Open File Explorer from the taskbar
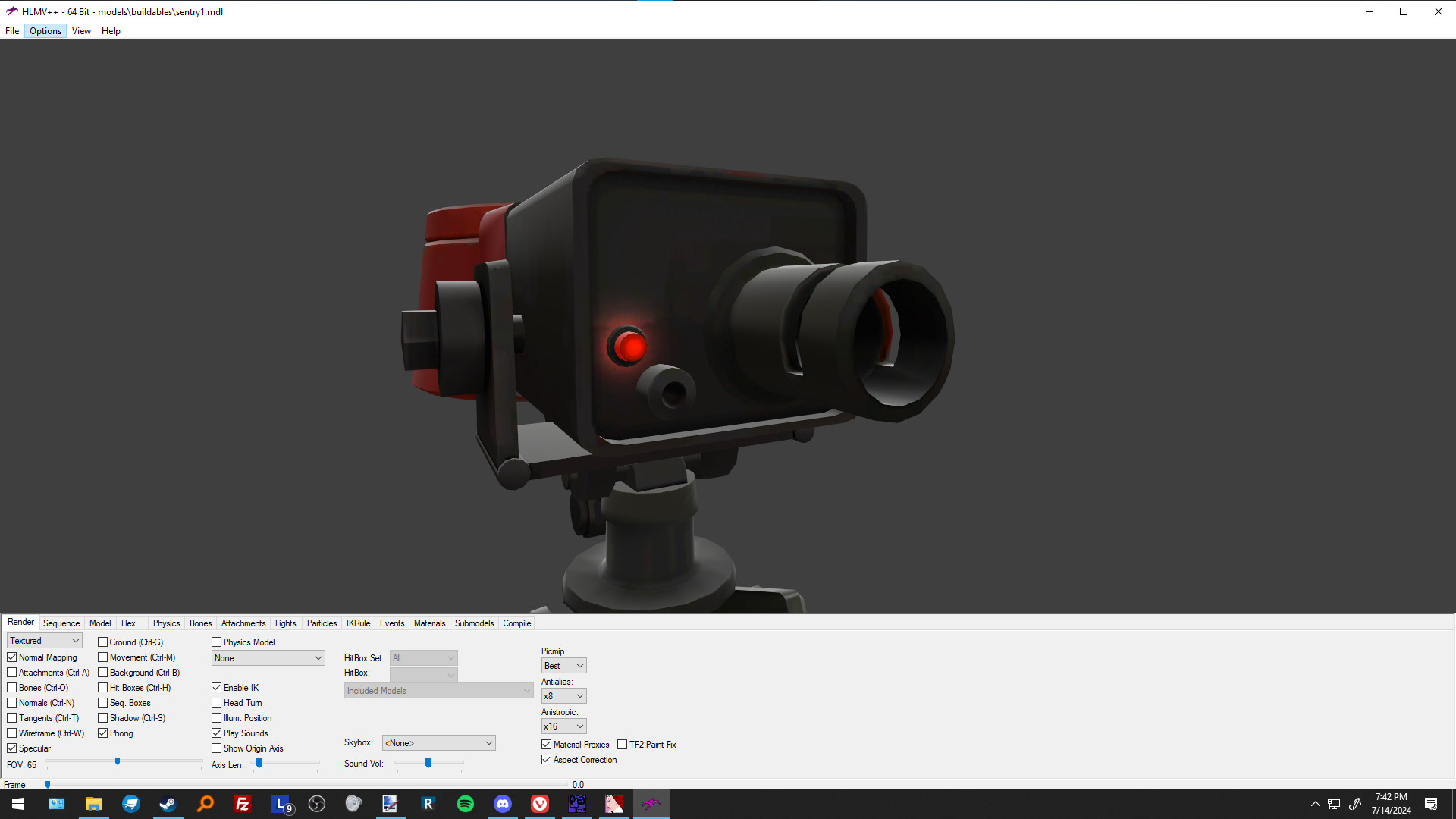The width and height of the screenshot is (1456, 819). point(93,804)
